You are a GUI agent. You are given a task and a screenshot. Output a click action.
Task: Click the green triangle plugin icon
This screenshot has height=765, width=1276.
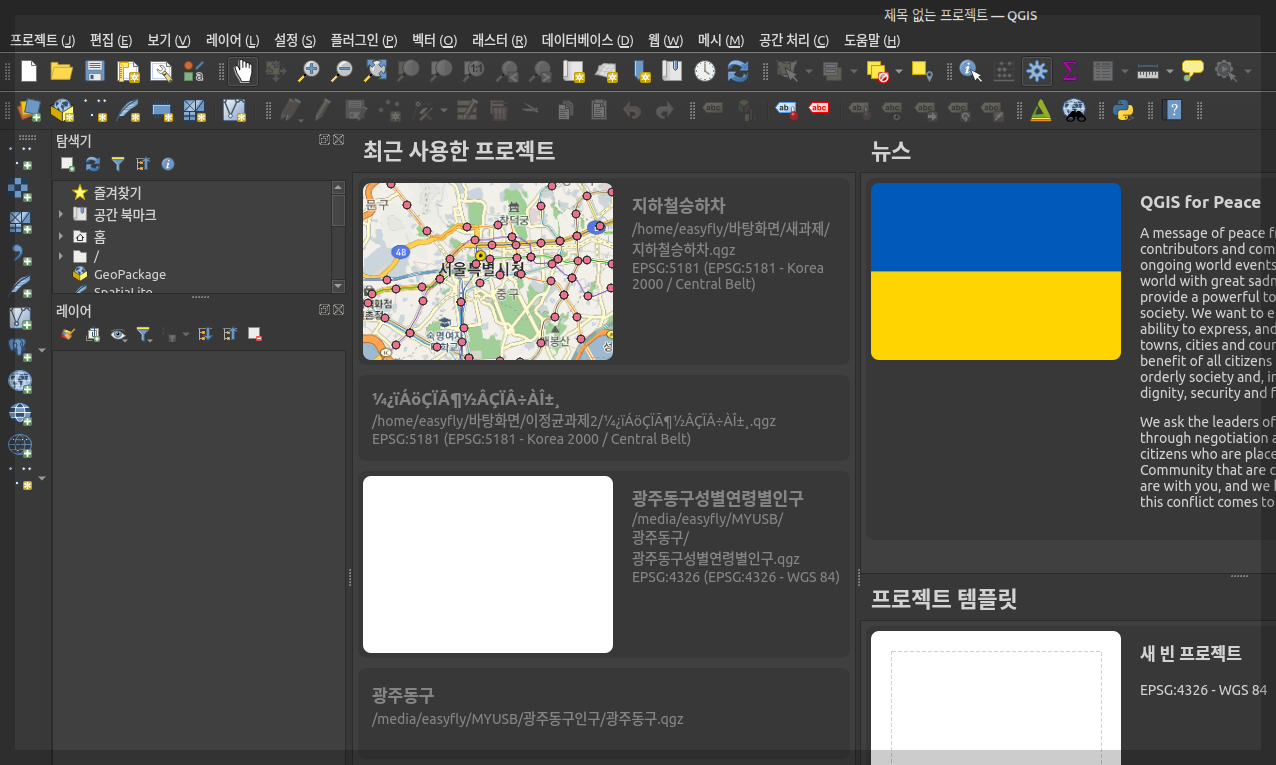1040,109
